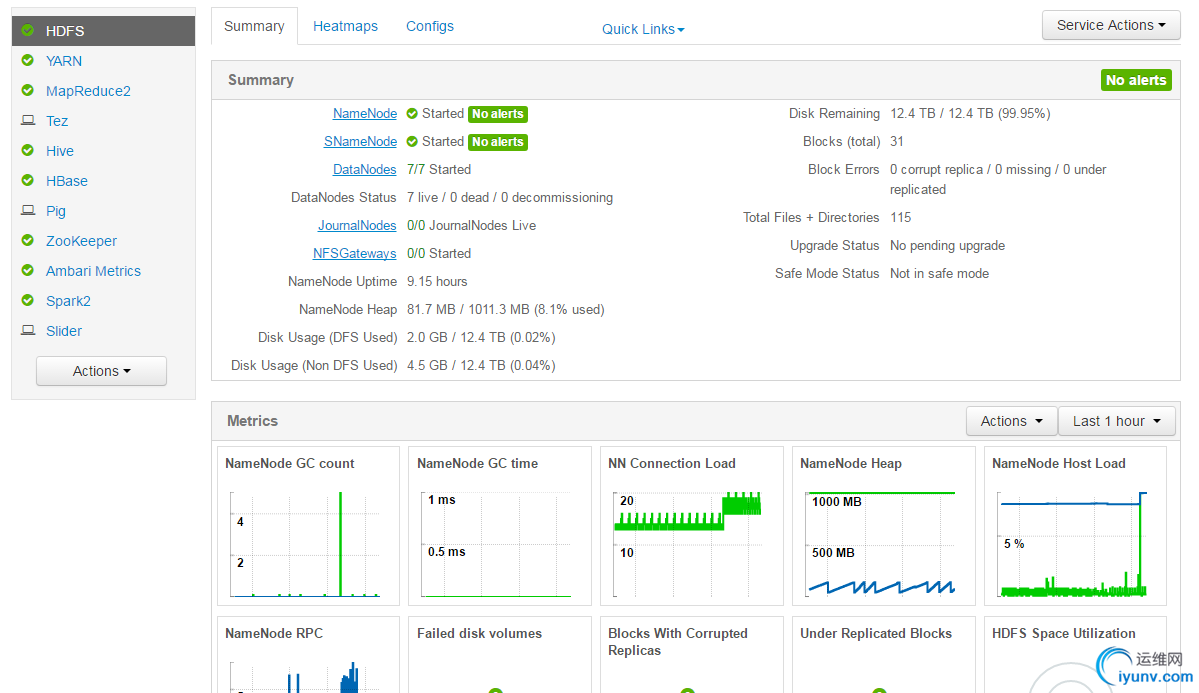This screenshot has height=693, width=1199.
Task: Open the Configs tab
Action: 430,26
